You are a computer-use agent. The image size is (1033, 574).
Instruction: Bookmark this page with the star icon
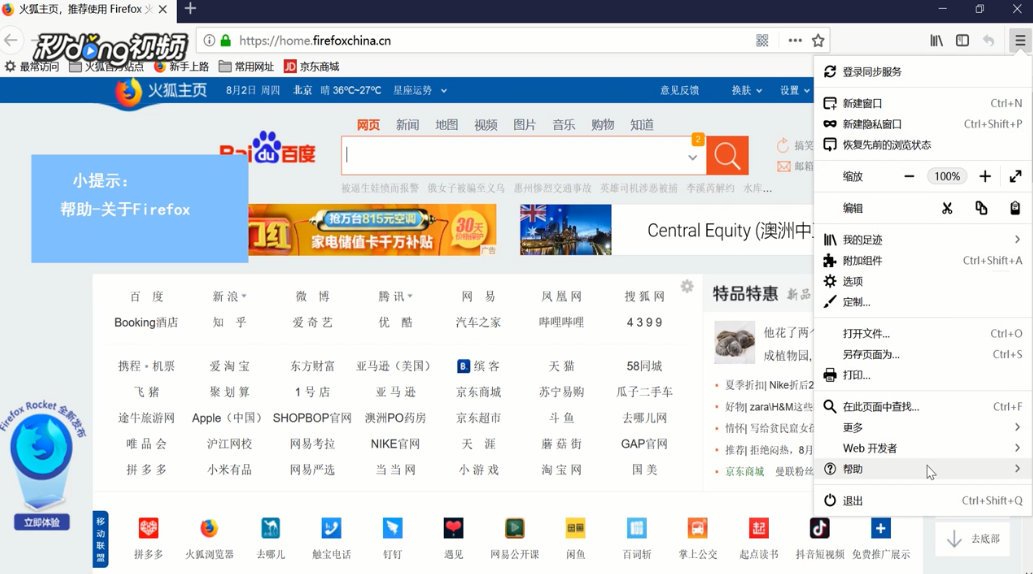(x=818, y=40)
